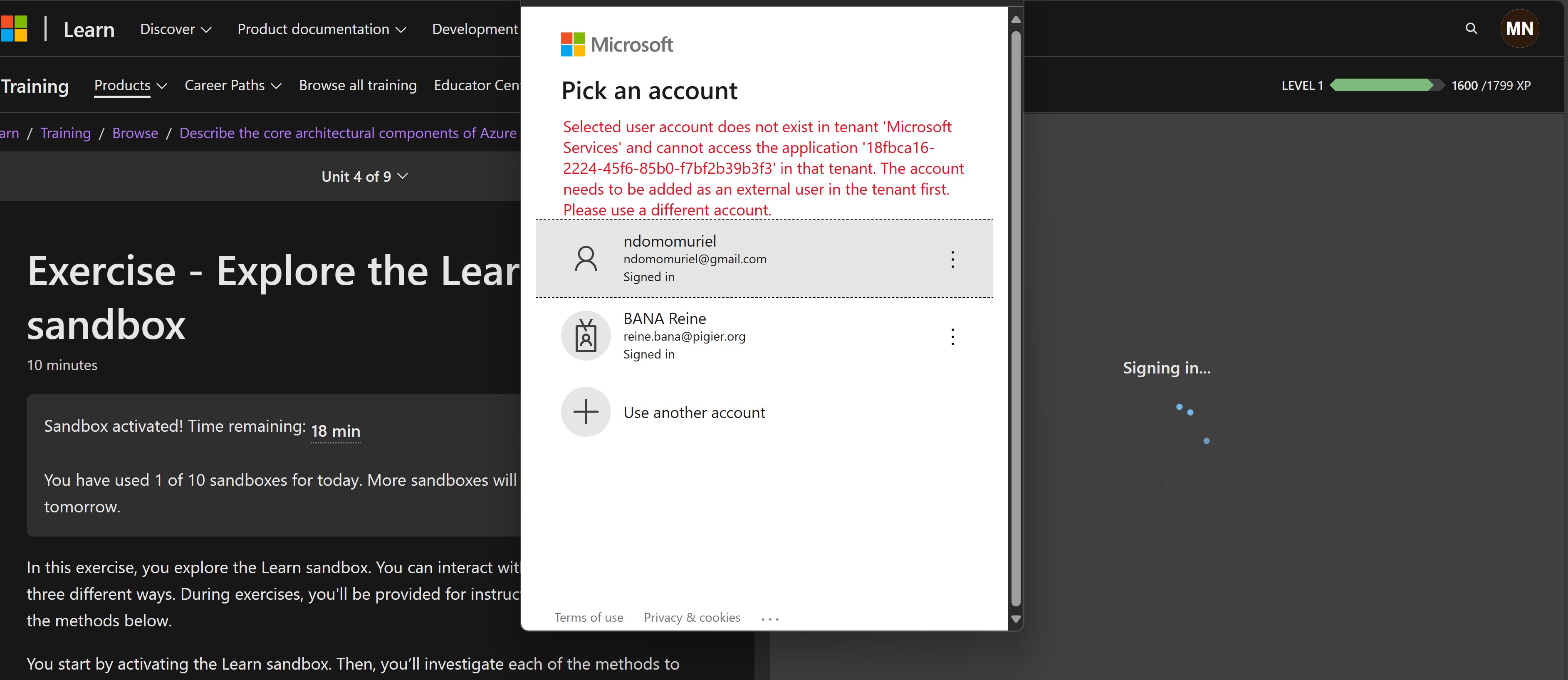Open options menu for BANA Reine account
The image size is (1568, 680).
click(x=952, y=336)
